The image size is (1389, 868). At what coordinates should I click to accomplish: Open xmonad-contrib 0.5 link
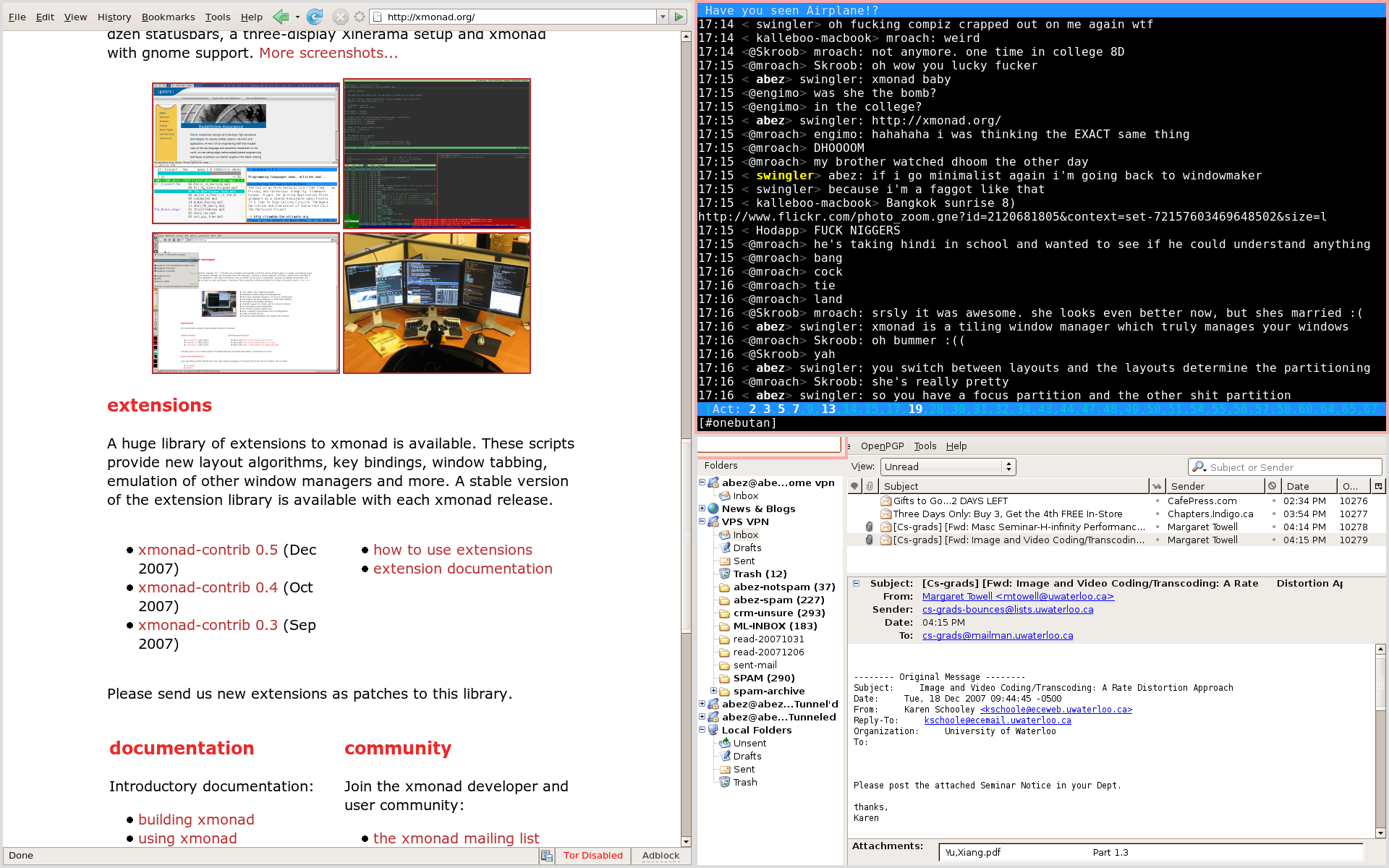click(208, 550)
